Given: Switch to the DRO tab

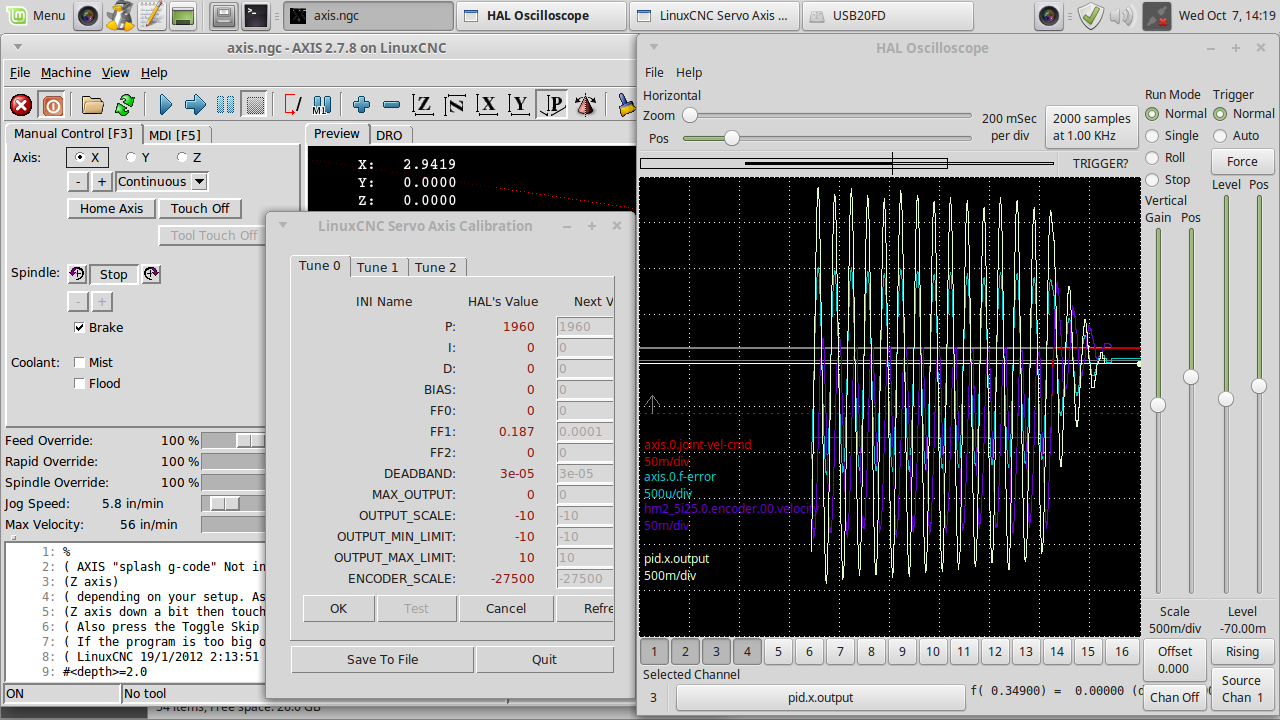Looking at the screenshot, I should 389,135.
